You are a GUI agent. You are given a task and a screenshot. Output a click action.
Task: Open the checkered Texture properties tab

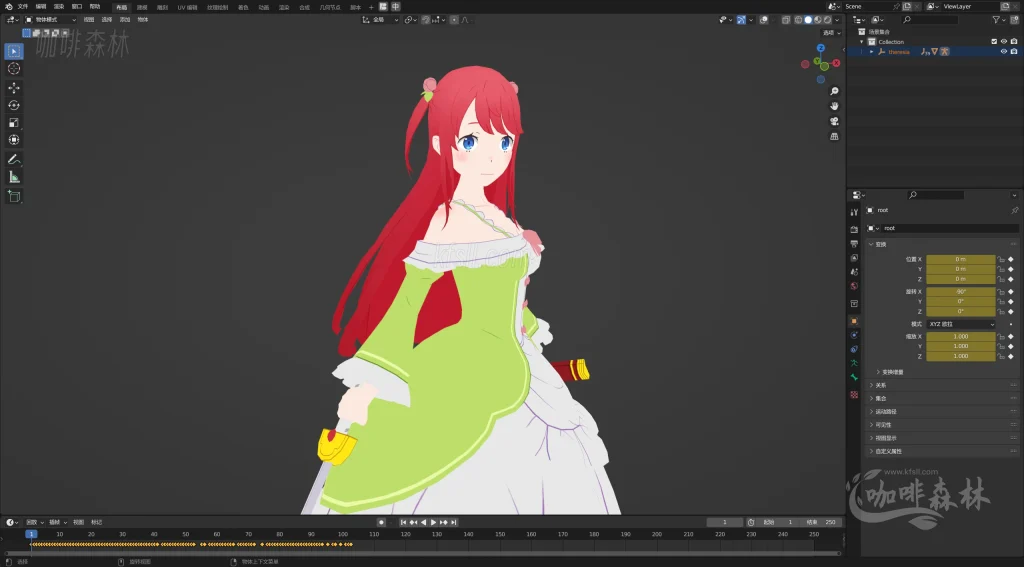coord(854,395)
